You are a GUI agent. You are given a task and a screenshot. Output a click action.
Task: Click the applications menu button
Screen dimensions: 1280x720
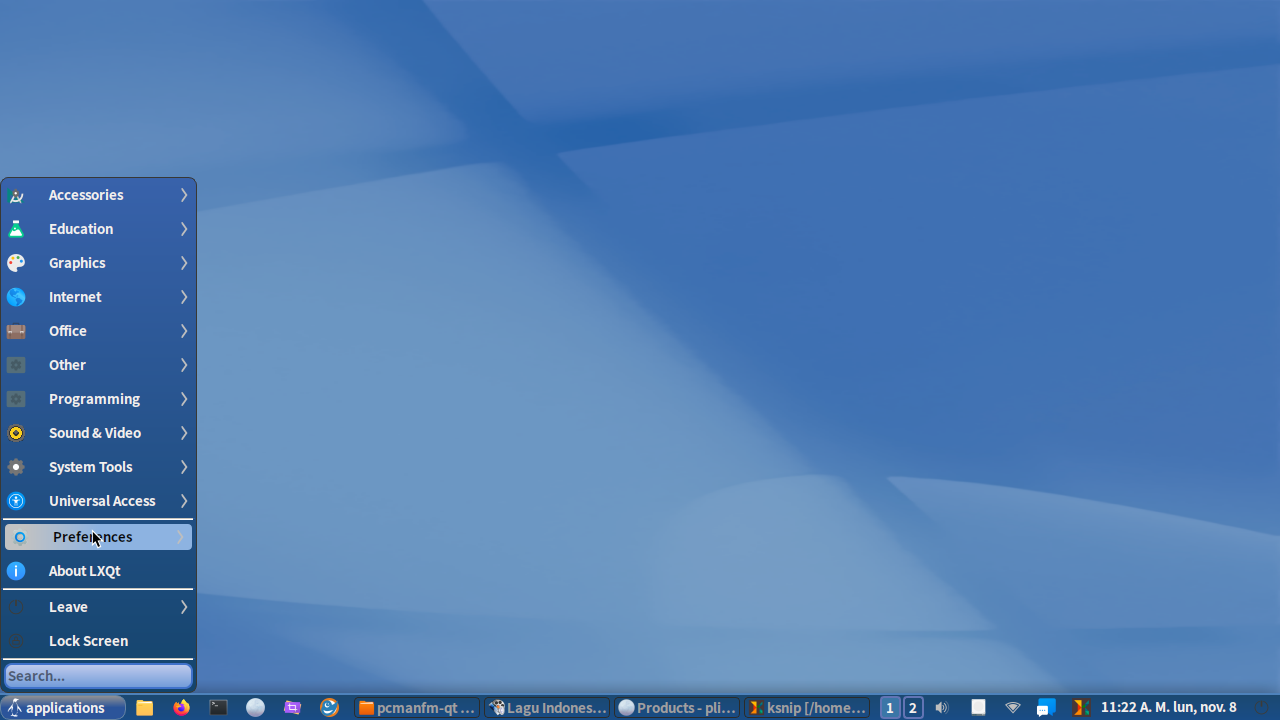pyautogui.click(x=63, y=708)
